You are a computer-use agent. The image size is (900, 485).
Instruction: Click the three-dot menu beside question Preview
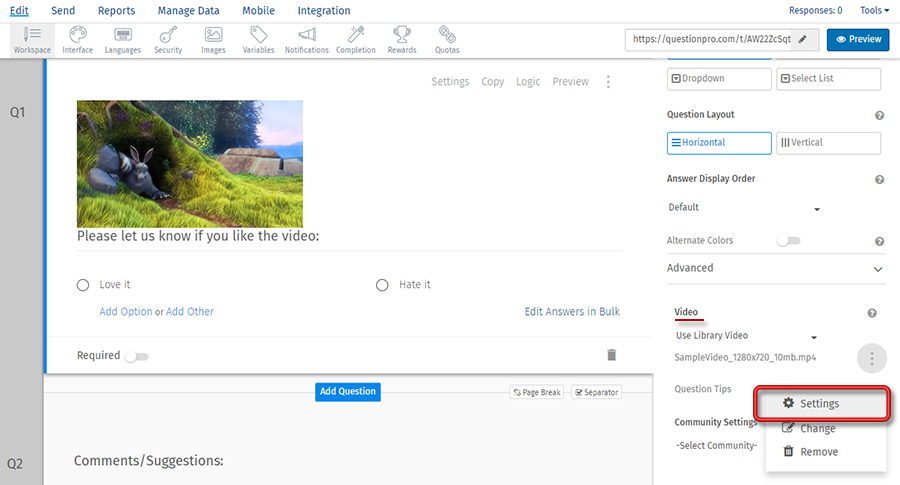coord(608,82)
